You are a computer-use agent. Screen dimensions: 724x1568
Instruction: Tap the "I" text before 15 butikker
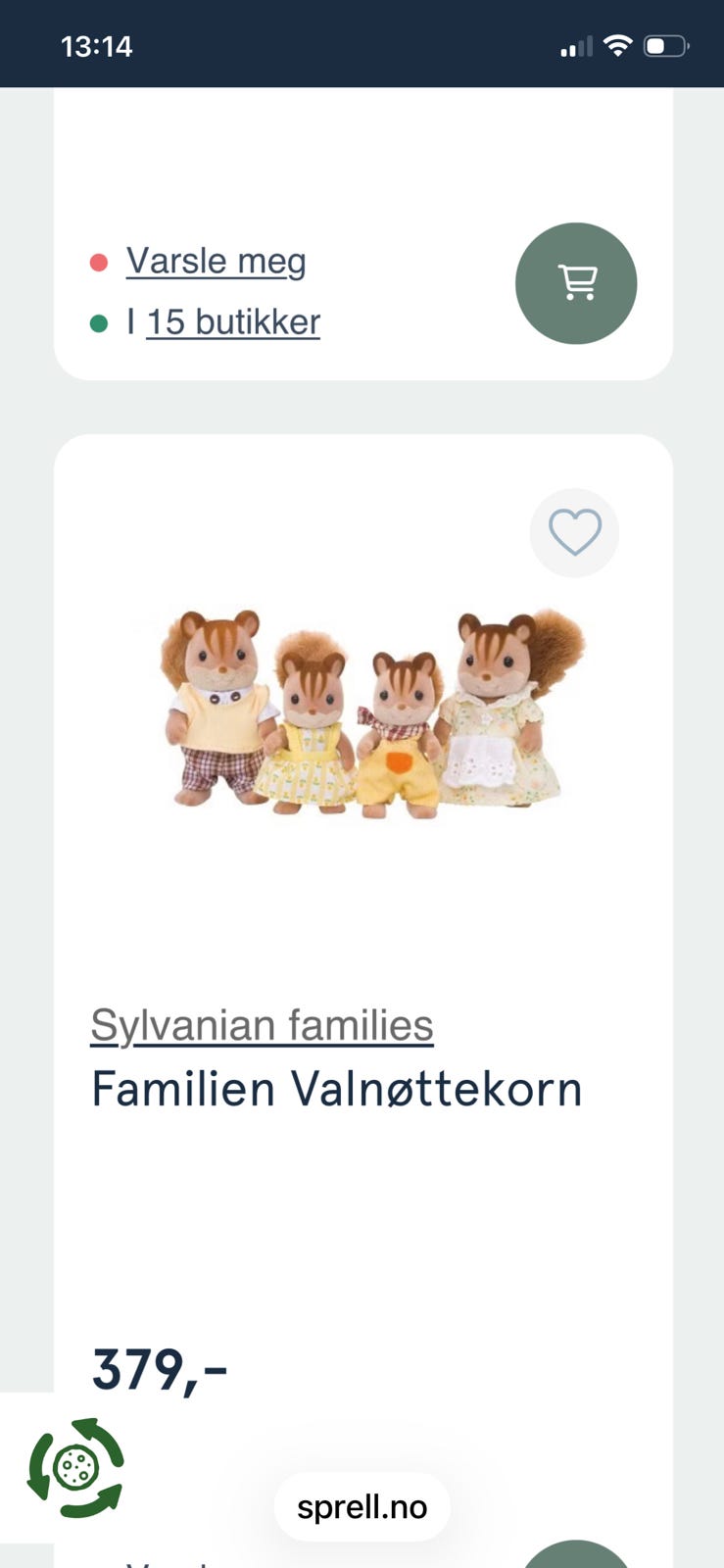tap(131, 322)
